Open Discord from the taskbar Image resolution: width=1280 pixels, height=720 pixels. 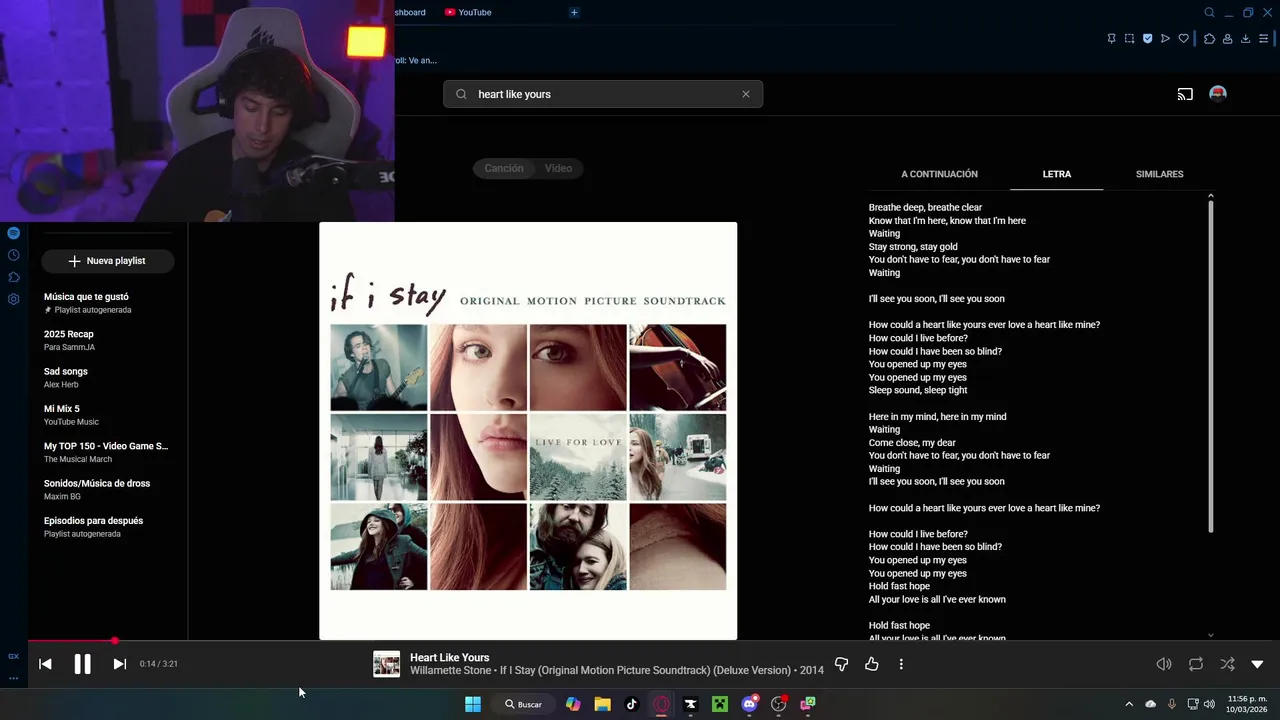click(x=749, y=704)
